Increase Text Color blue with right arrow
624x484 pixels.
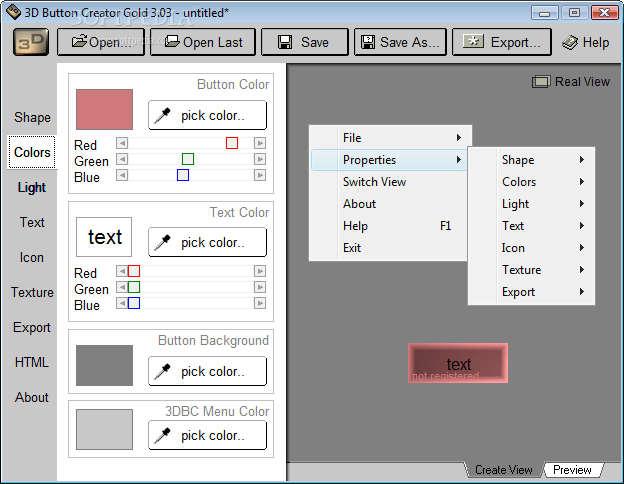[x=260, y=303]
